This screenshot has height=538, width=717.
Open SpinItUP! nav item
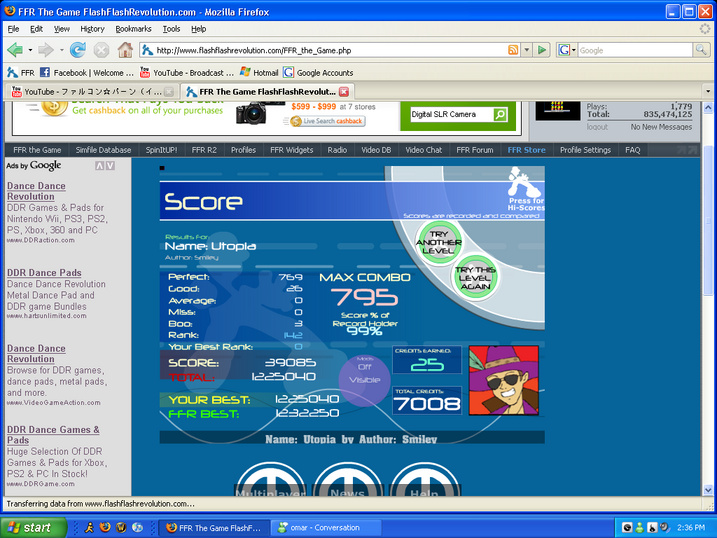161,150
